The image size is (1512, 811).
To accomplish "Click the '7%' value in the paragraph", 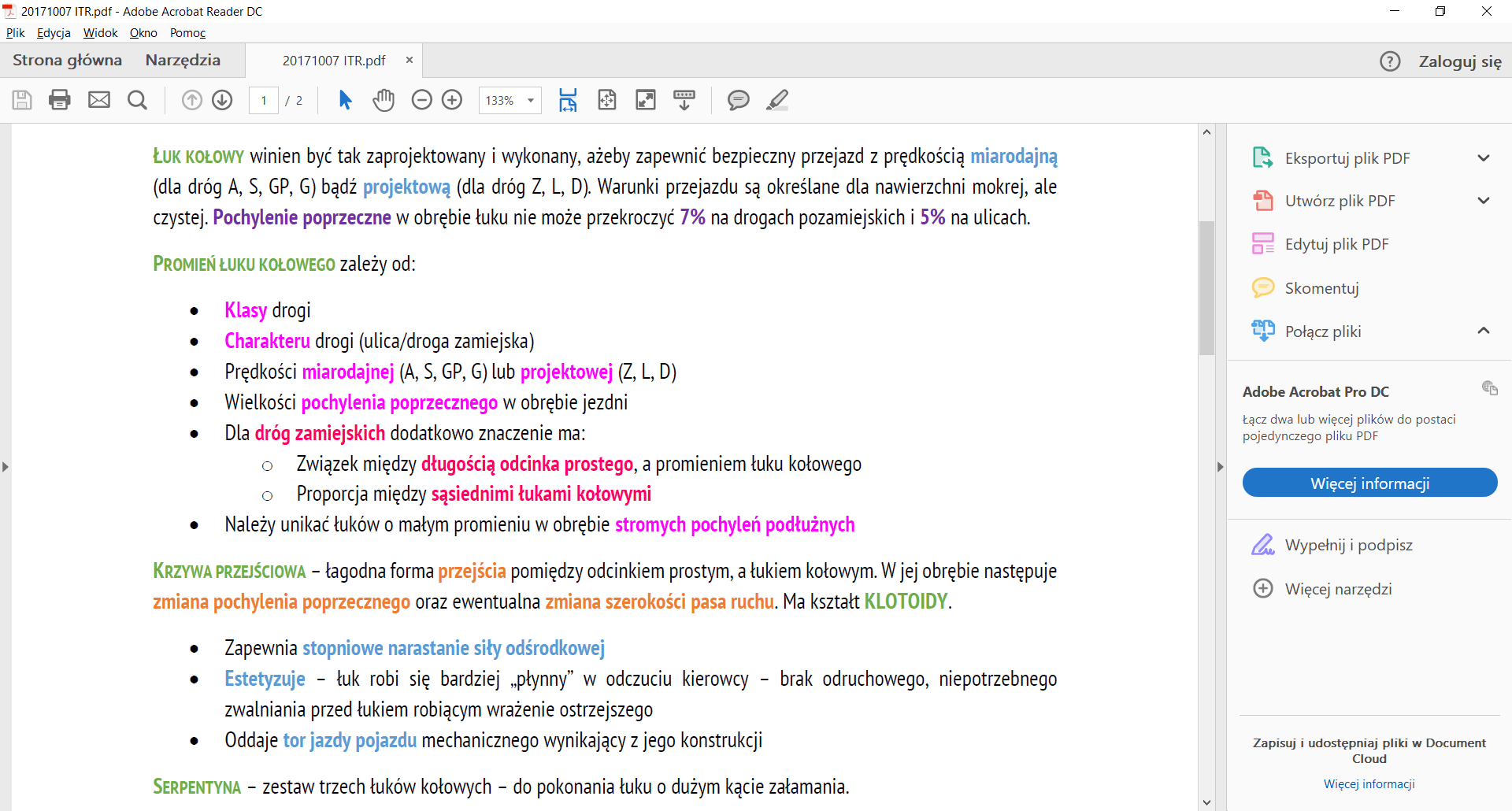I will [x=692, y=217].
